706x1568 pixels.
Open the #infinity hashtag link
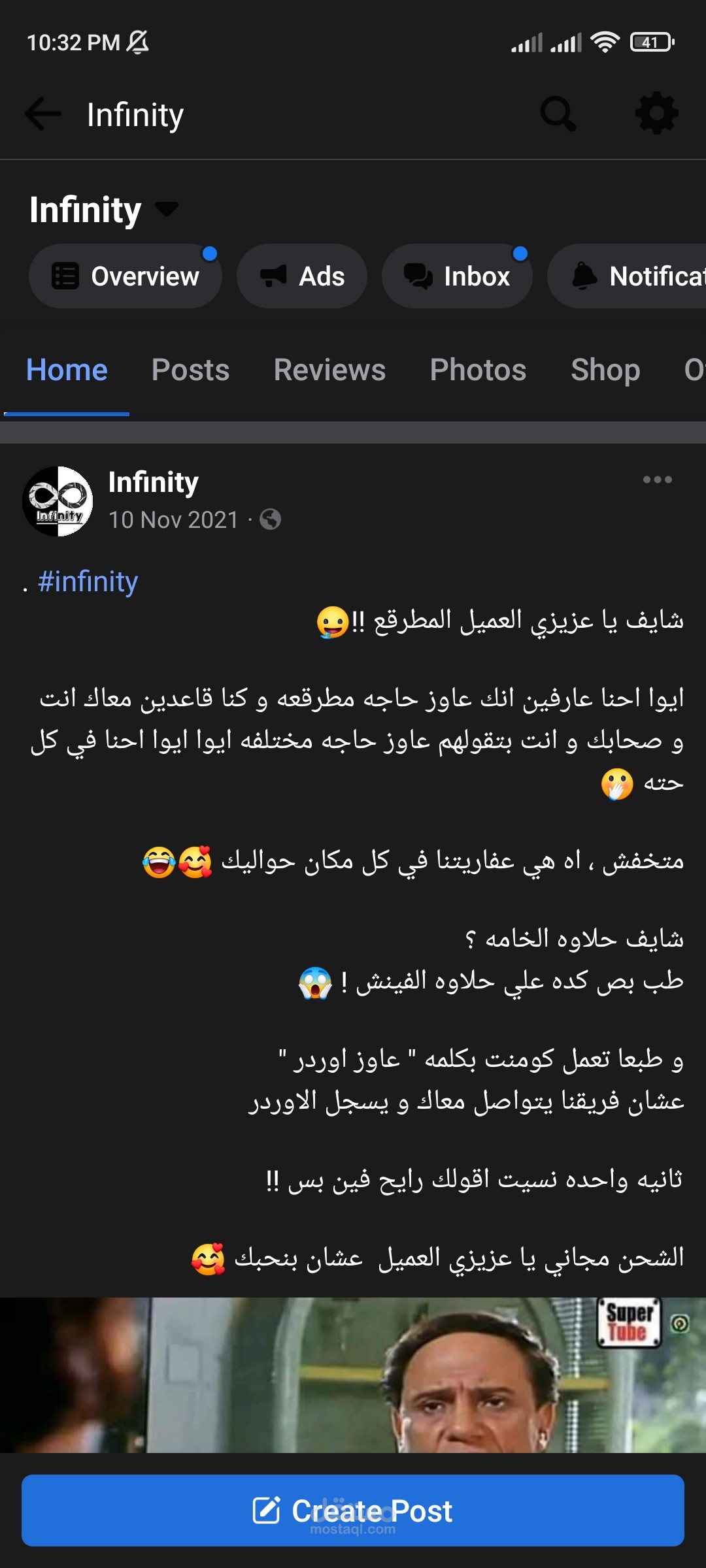tap(90, 580)
